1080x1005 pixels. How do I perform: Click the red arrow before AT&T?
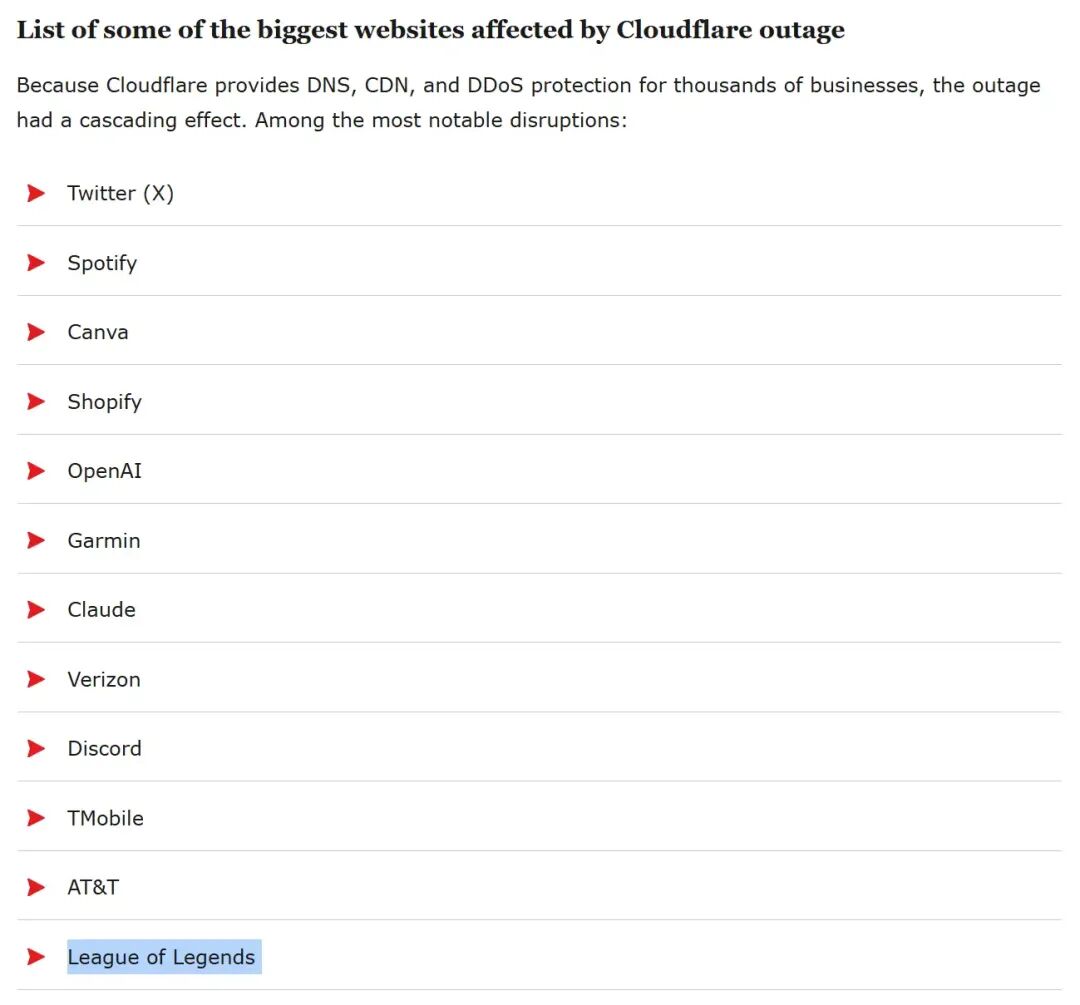(x=36, y=887)
